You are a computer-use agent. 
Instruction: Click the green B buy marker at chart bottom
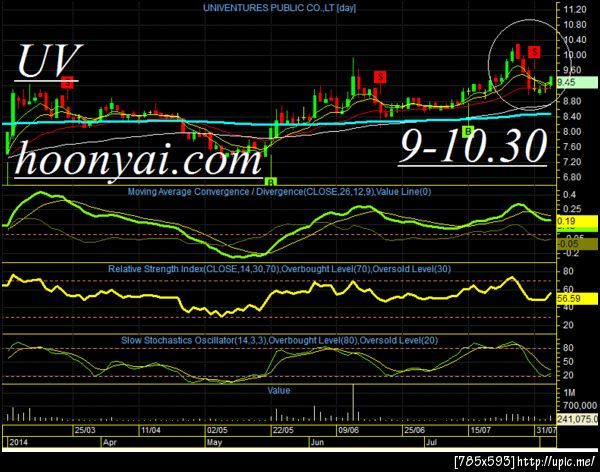270,181
